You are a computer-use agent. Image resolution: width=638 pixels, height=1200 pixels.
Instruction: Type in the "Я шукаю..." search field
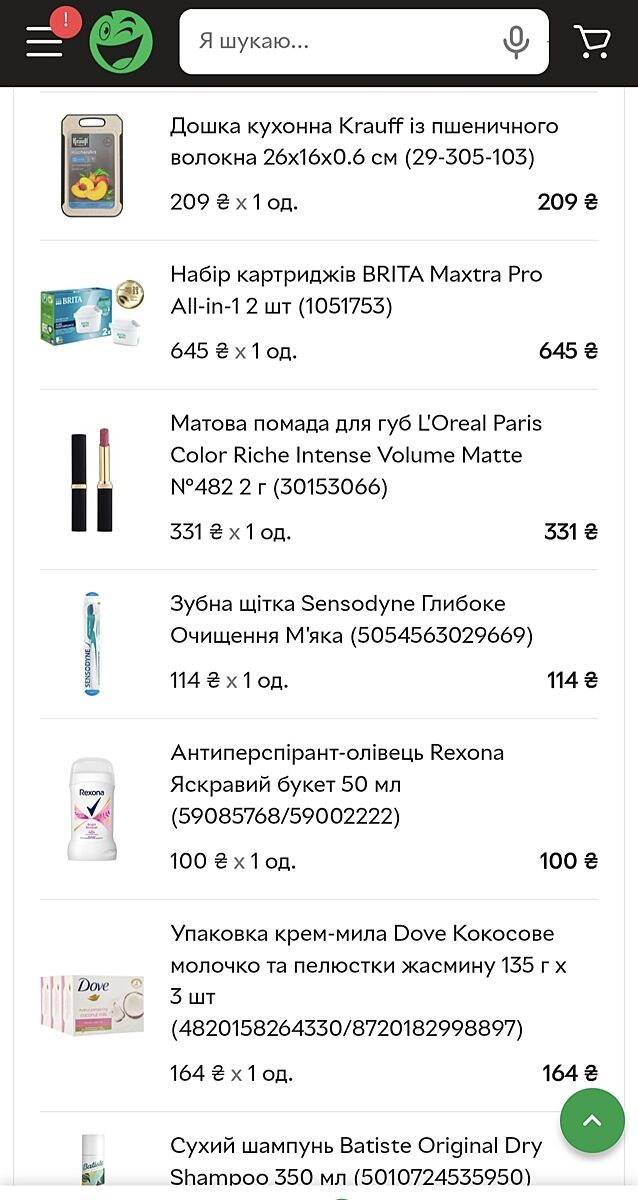coord(340,42)
